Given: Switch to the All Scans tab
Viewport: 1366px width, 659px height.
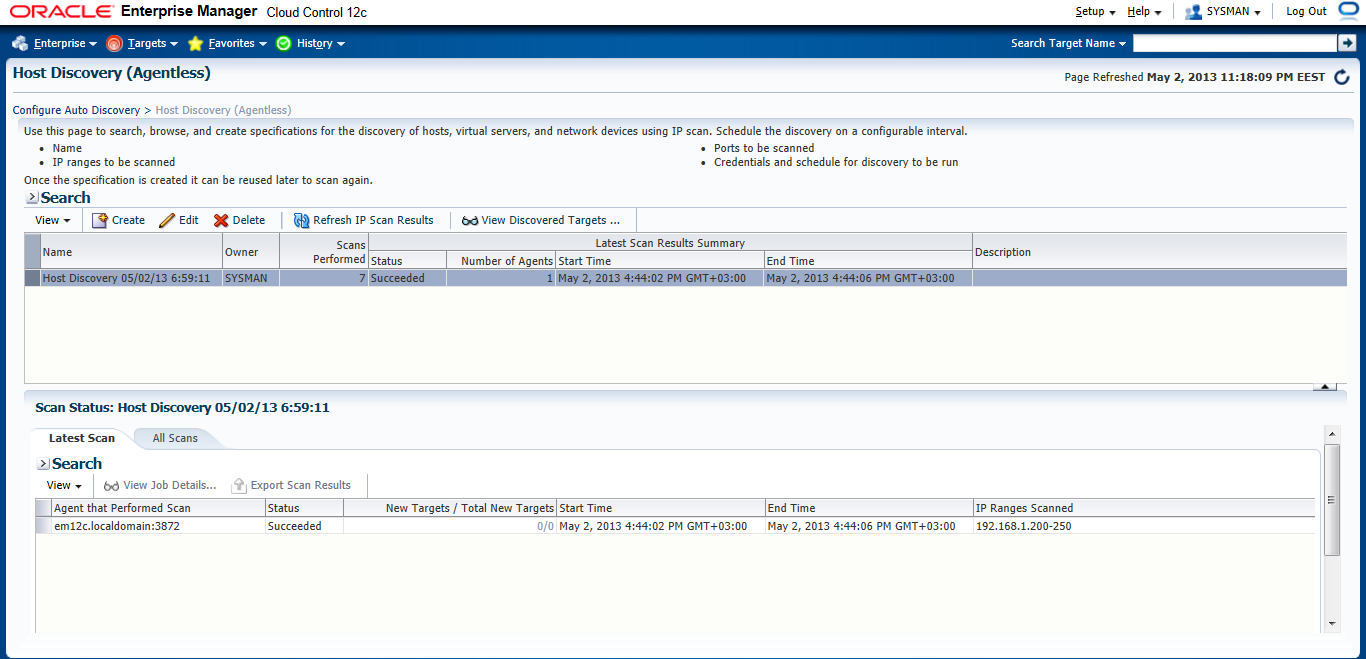Looking at the screenshot, I should coord(175,438).
